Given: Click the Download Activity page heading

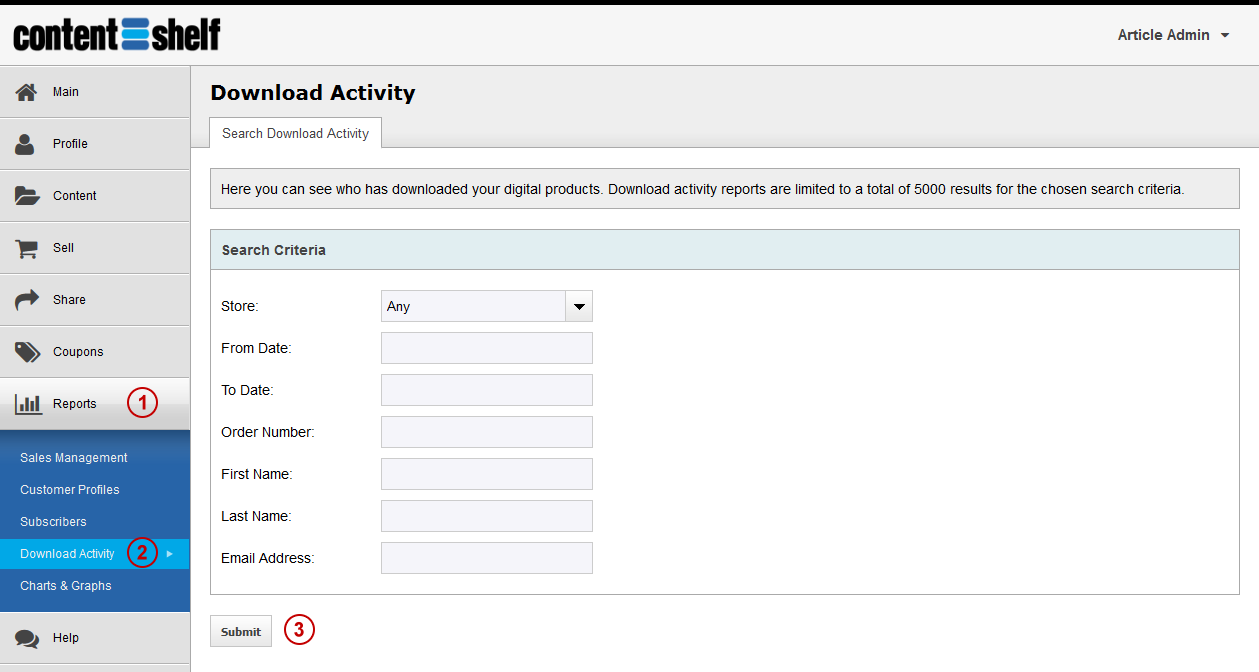Looking at the screenshot, I should [313, 93].
